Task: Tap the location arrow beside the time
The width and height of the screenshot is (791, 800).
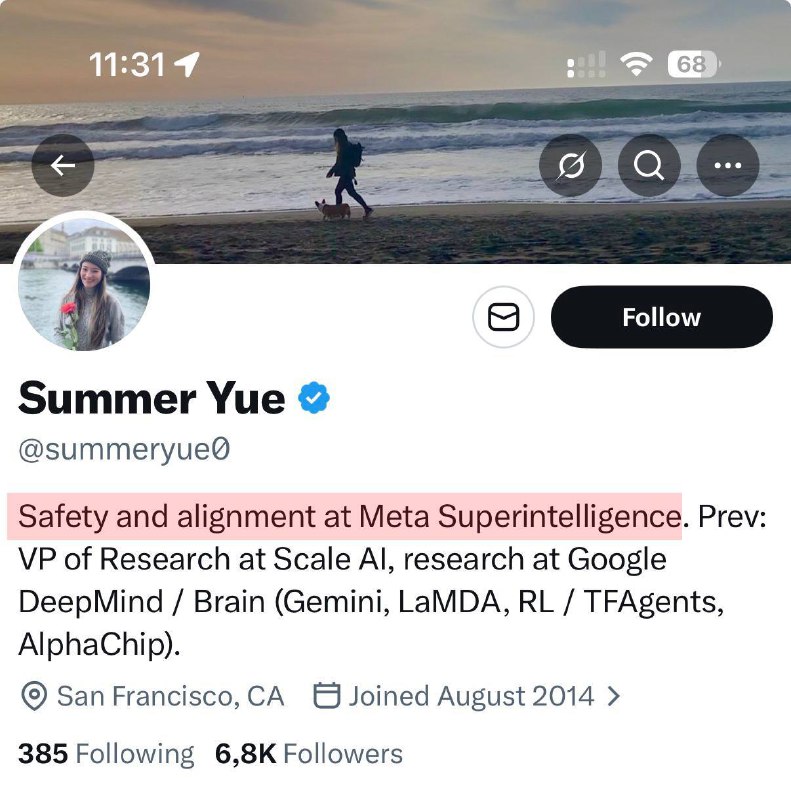Action: (x=187, y=66)
